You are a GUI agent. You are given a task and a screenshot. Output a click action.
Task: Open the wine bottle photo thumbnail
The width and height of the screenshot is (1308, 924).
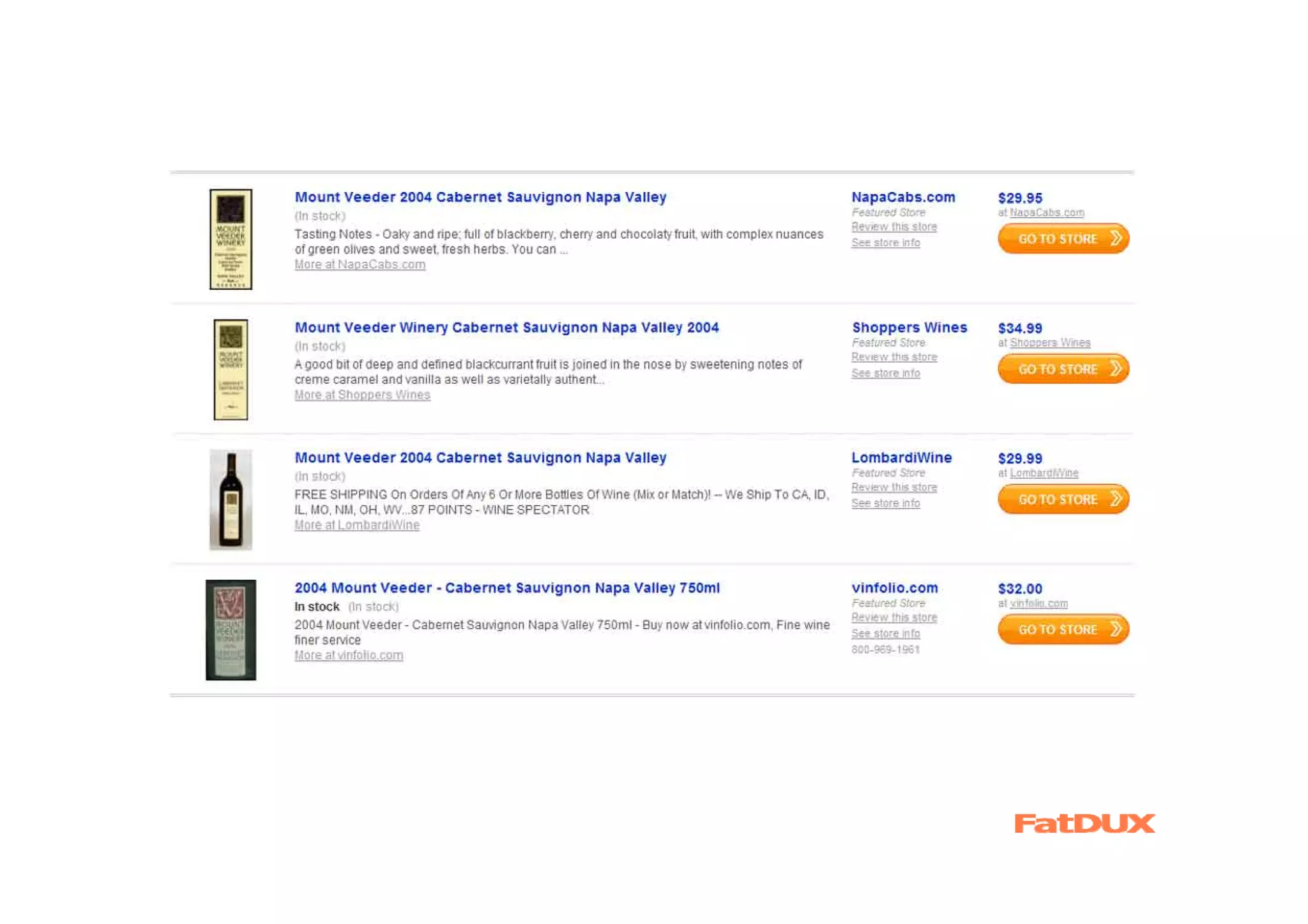(x=231, y=499)
